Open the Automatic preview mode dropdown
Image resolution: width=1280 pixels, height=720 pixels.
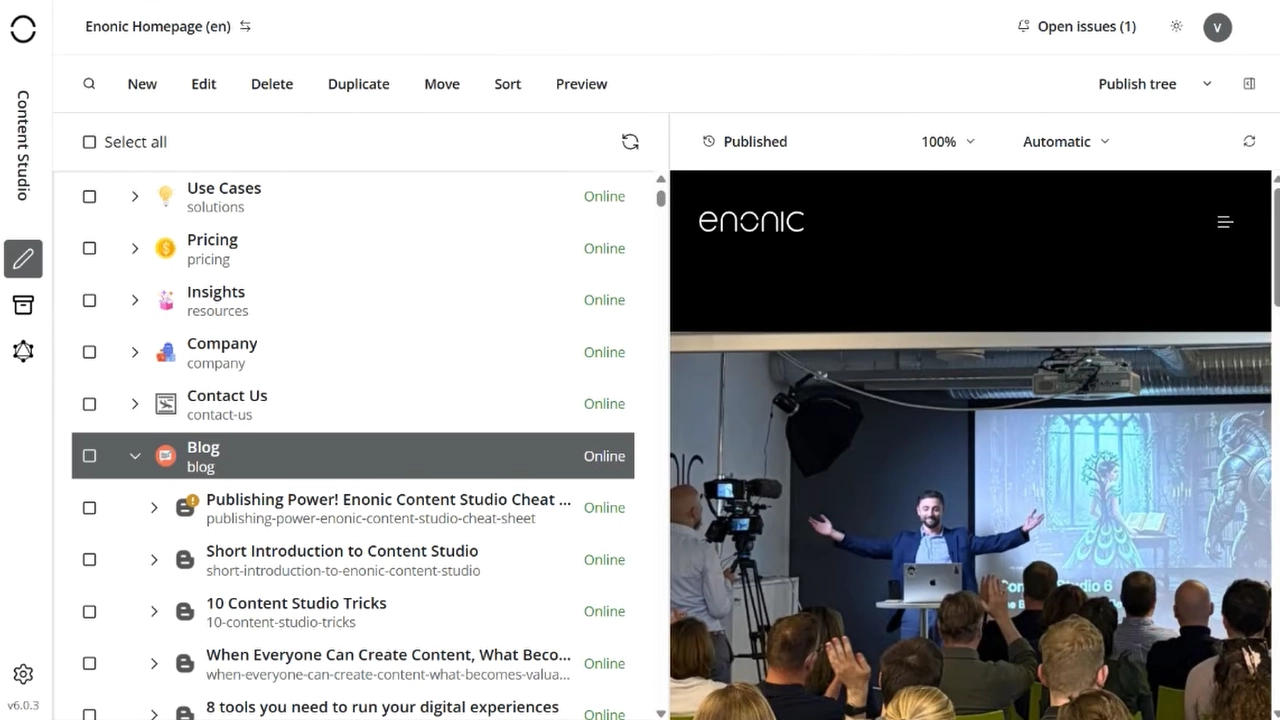1066,142
